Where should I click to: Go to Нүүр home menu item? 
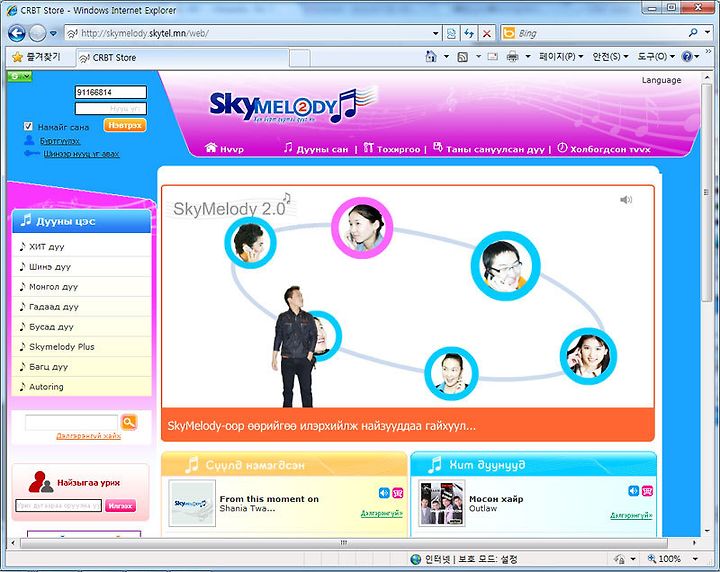coord(225,148)
